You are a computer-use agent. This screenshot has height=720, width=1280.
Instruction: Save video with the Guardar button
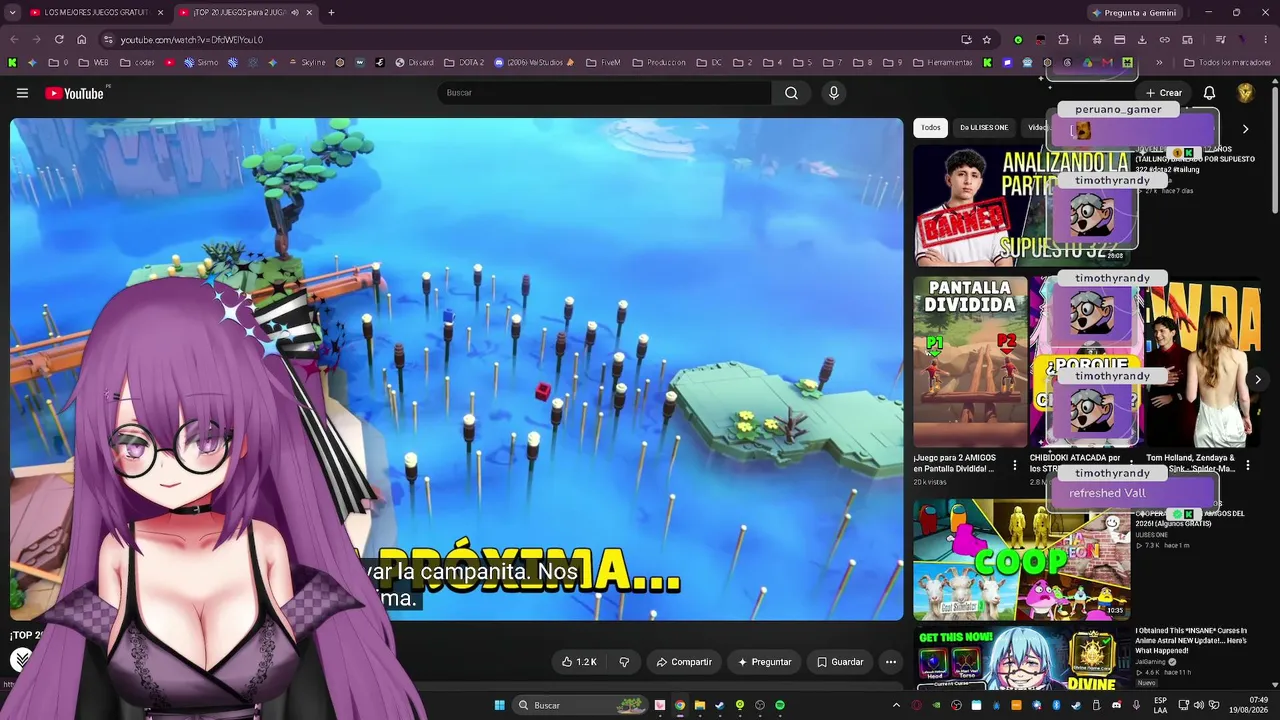(840, 662)
